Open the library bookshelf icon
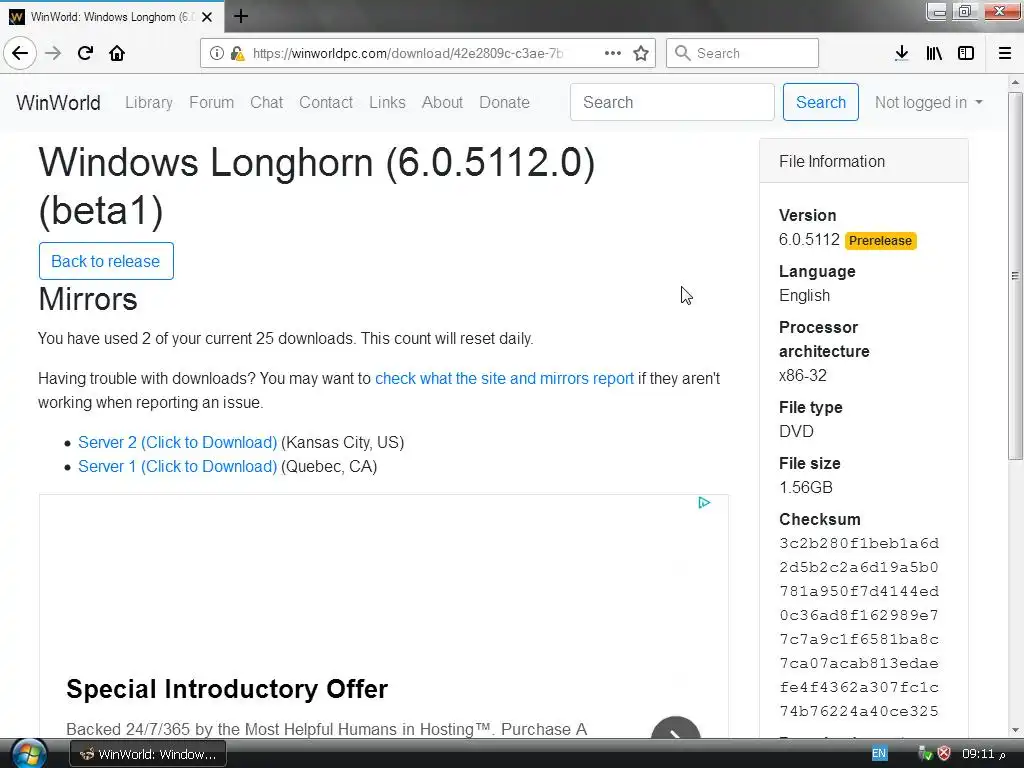The height and width of the screenshot is (768, 1024). pos(934,53)
